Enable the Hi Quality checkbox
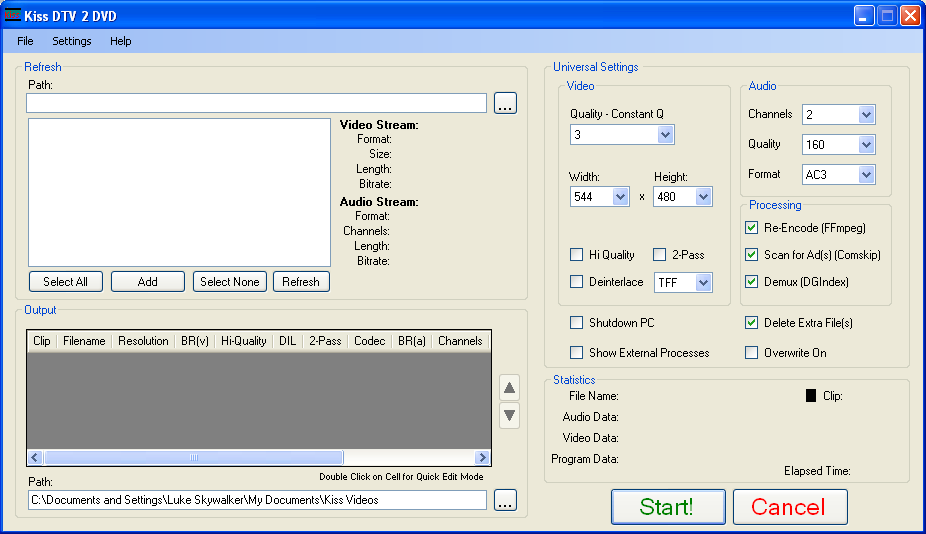This screenshot has height=534, width=926. 577,255
